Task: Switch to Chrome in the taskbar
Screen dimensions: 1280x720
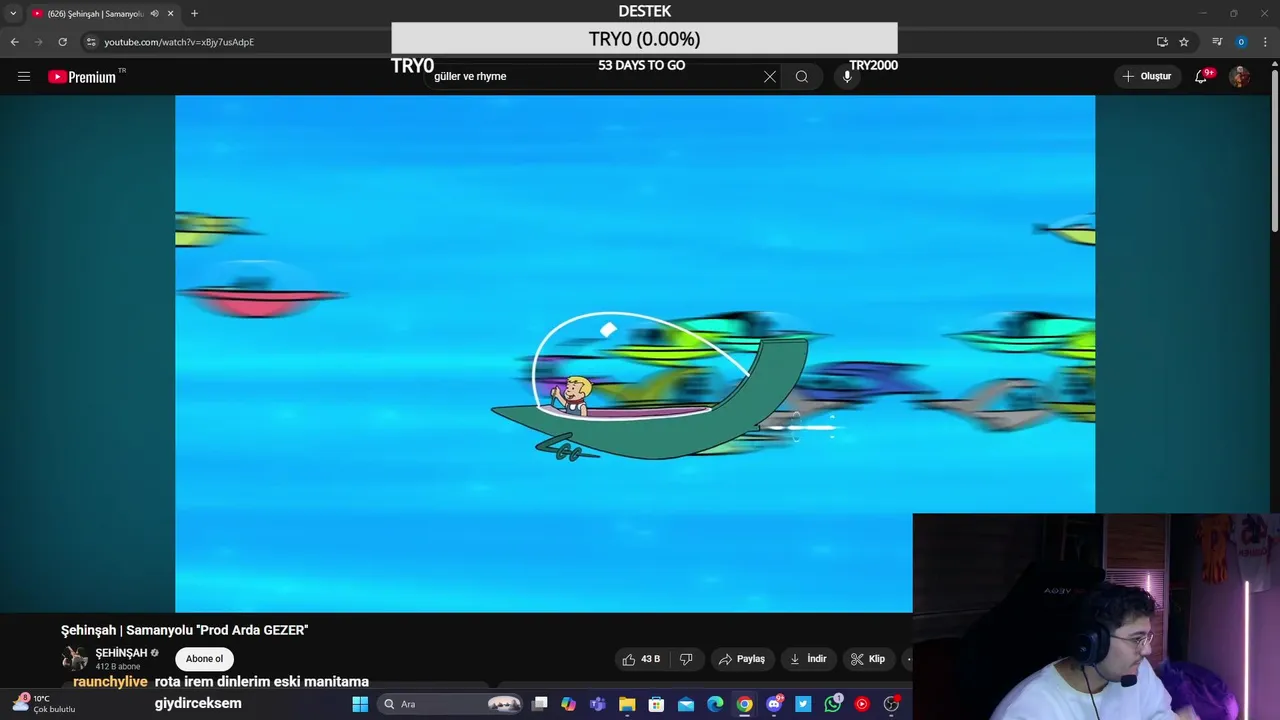Action: pos(745,704)
